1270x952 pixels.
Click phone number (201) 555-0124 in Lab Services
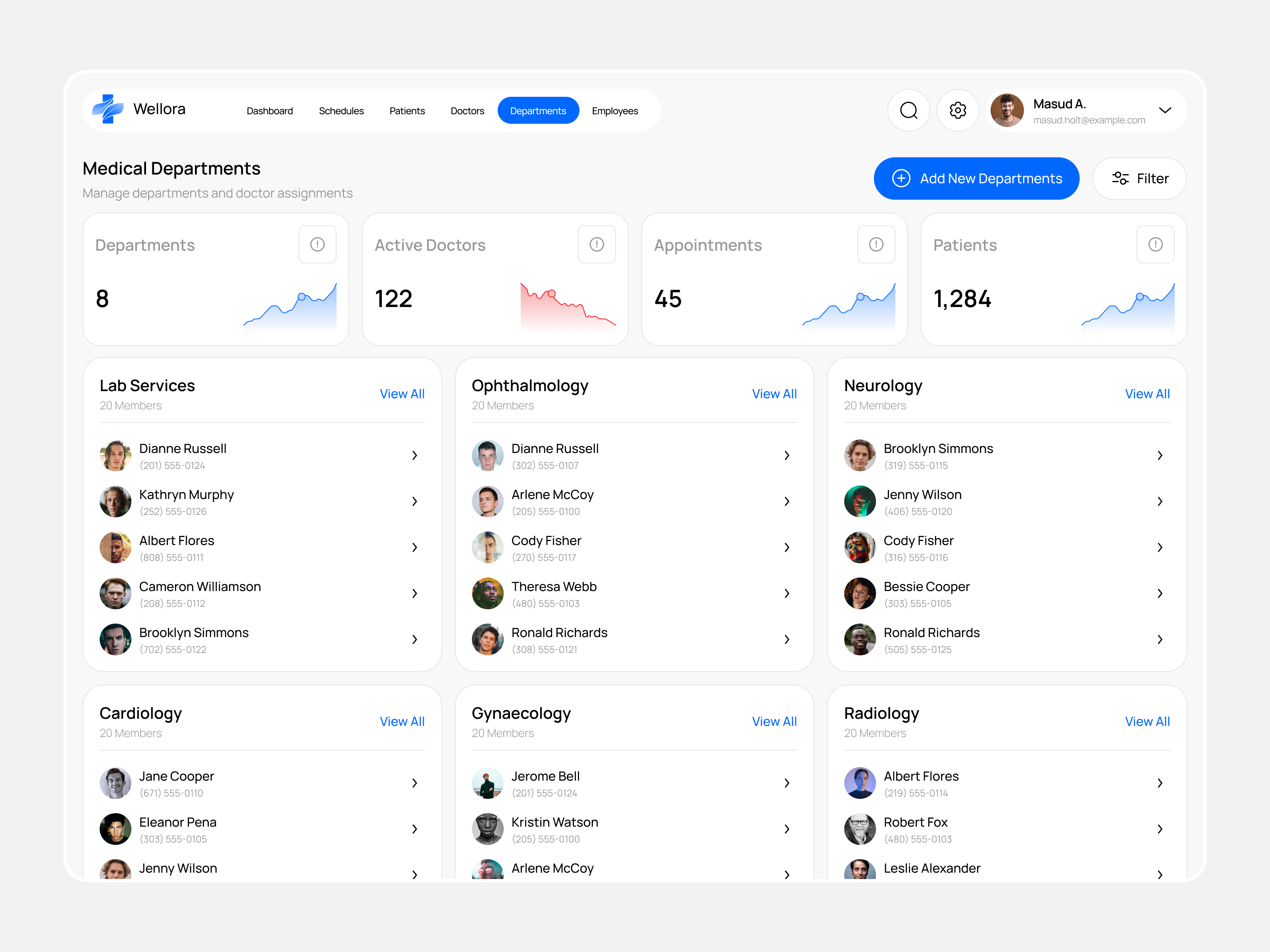(x=172, y=465)
